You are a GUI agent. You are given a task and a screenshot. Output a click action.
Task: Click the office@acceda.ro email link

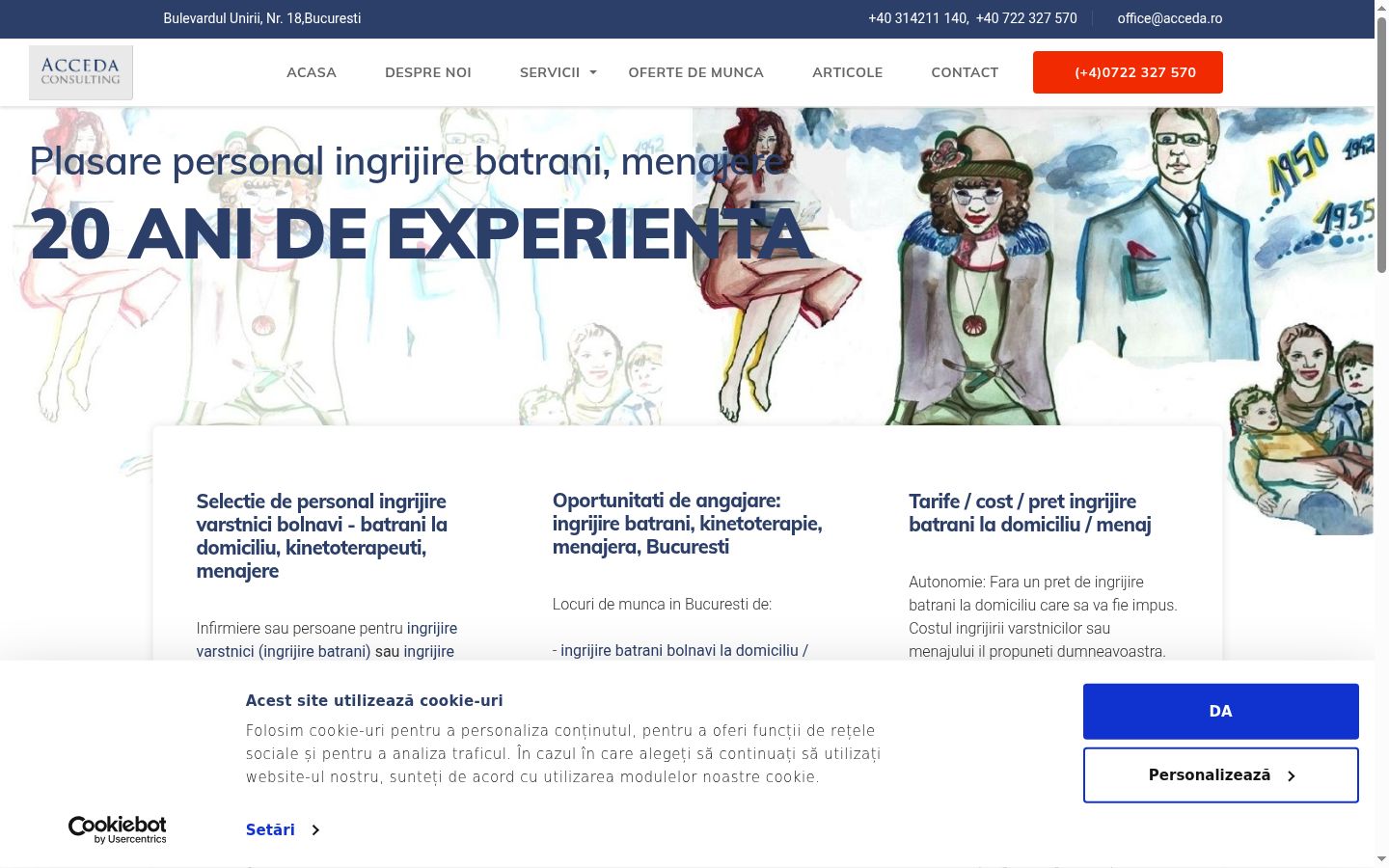point(1170,18)
